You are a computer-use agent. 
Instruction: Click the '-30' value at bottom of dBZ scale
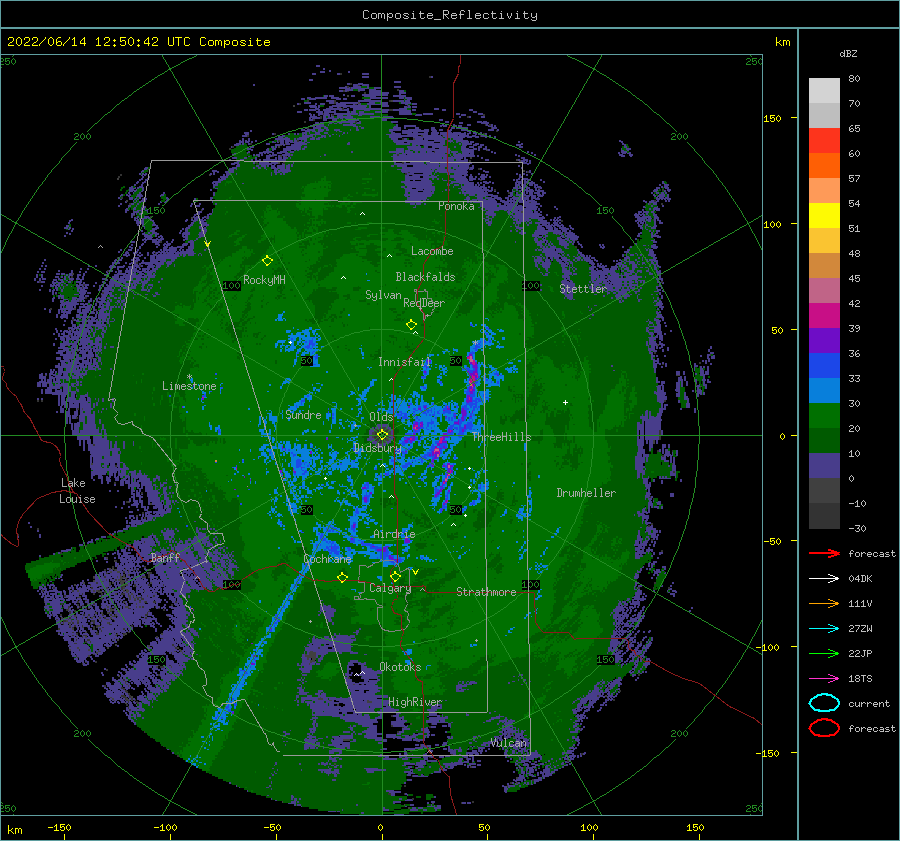click(x=857, y=528)
